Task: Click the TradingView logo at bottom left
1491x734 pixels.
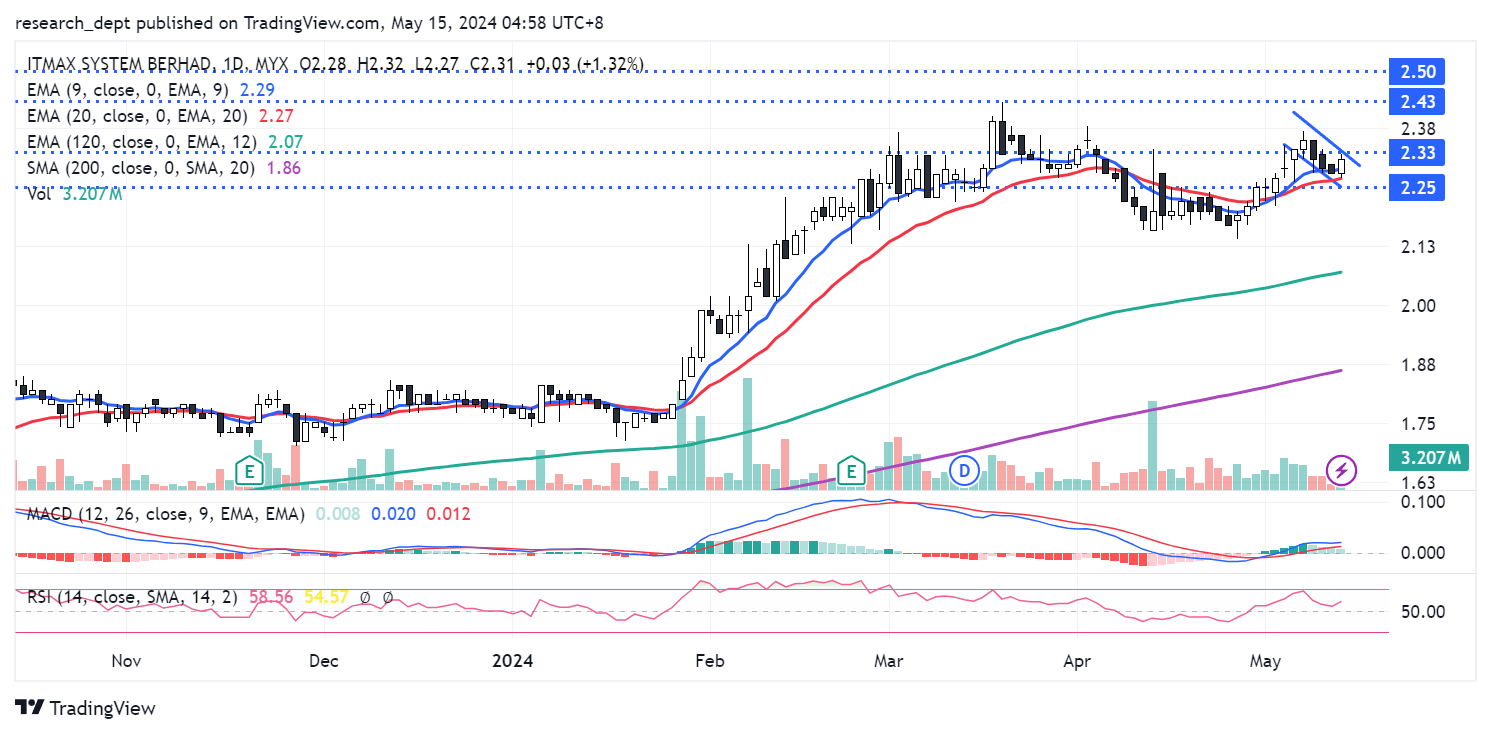Action: click(x=86, y=708)
